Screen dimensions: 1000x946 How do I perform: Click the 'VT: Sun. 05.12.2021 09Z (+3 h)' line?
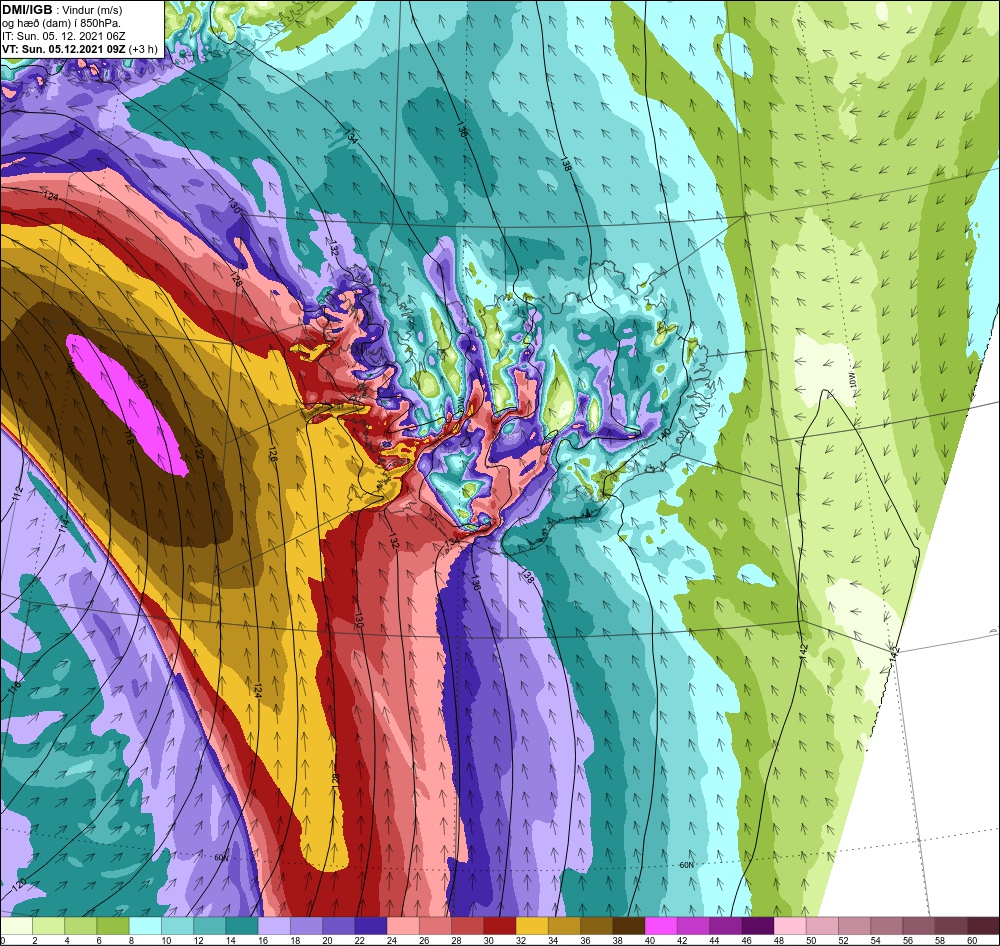[80, 49]
